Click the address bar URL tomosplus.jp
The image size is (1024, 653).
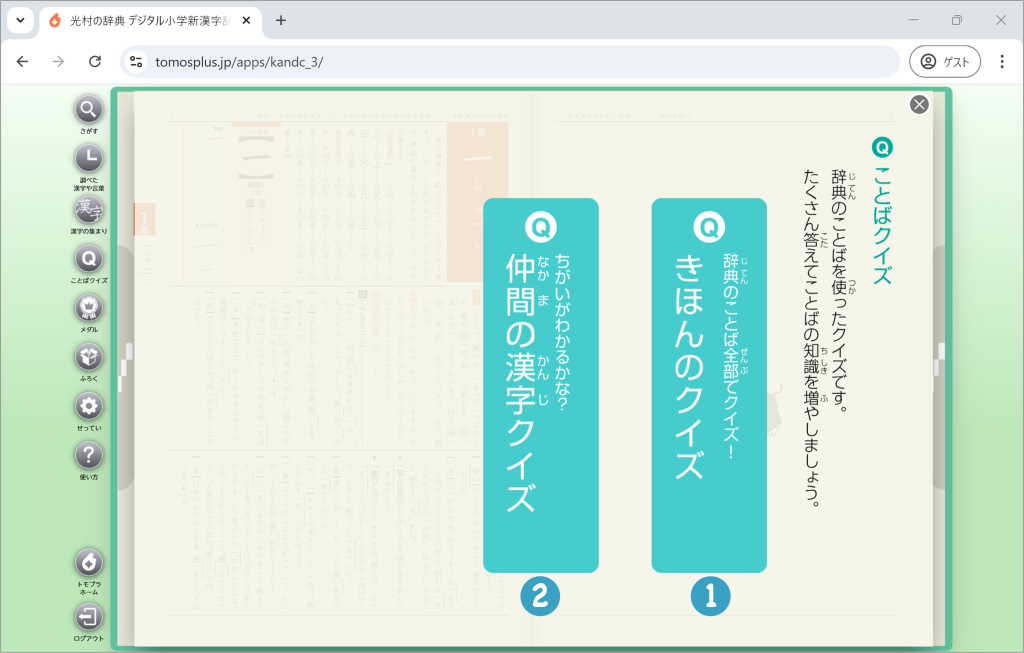[x=239, y=62]
